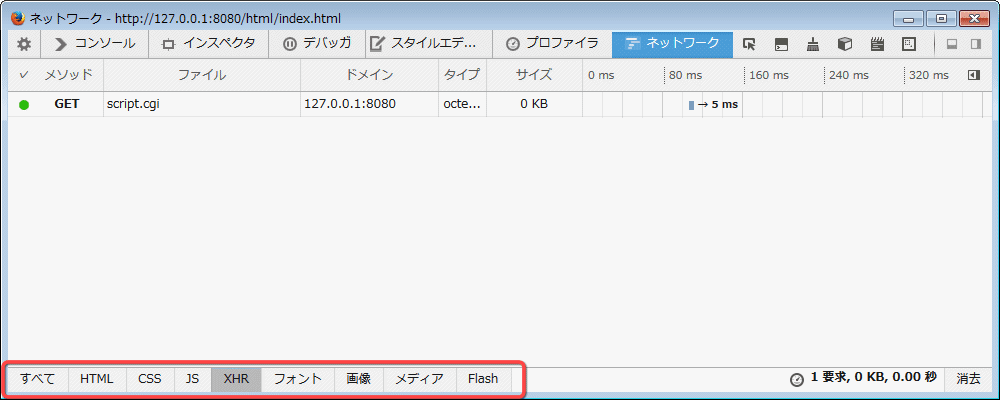Sort requests by サイズ column
Image resolution: width=1000 pixels, height=400 pixels.
pos(534,75)
